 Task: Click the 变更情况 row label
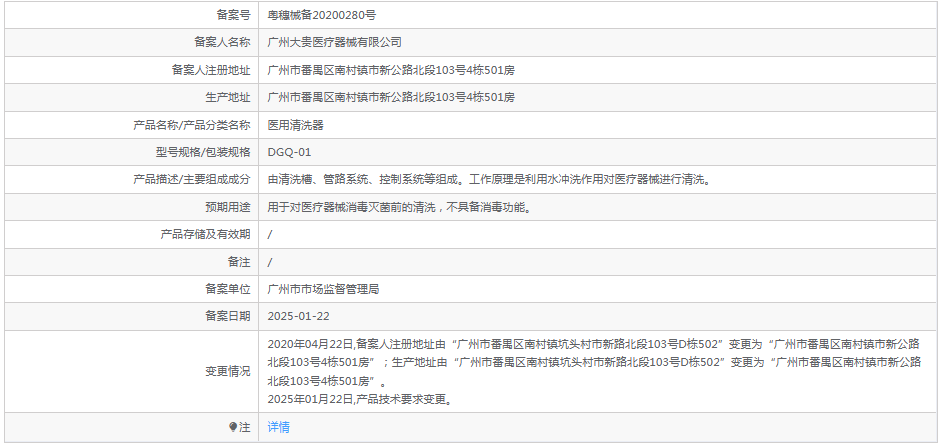click(x=227, y=371)
